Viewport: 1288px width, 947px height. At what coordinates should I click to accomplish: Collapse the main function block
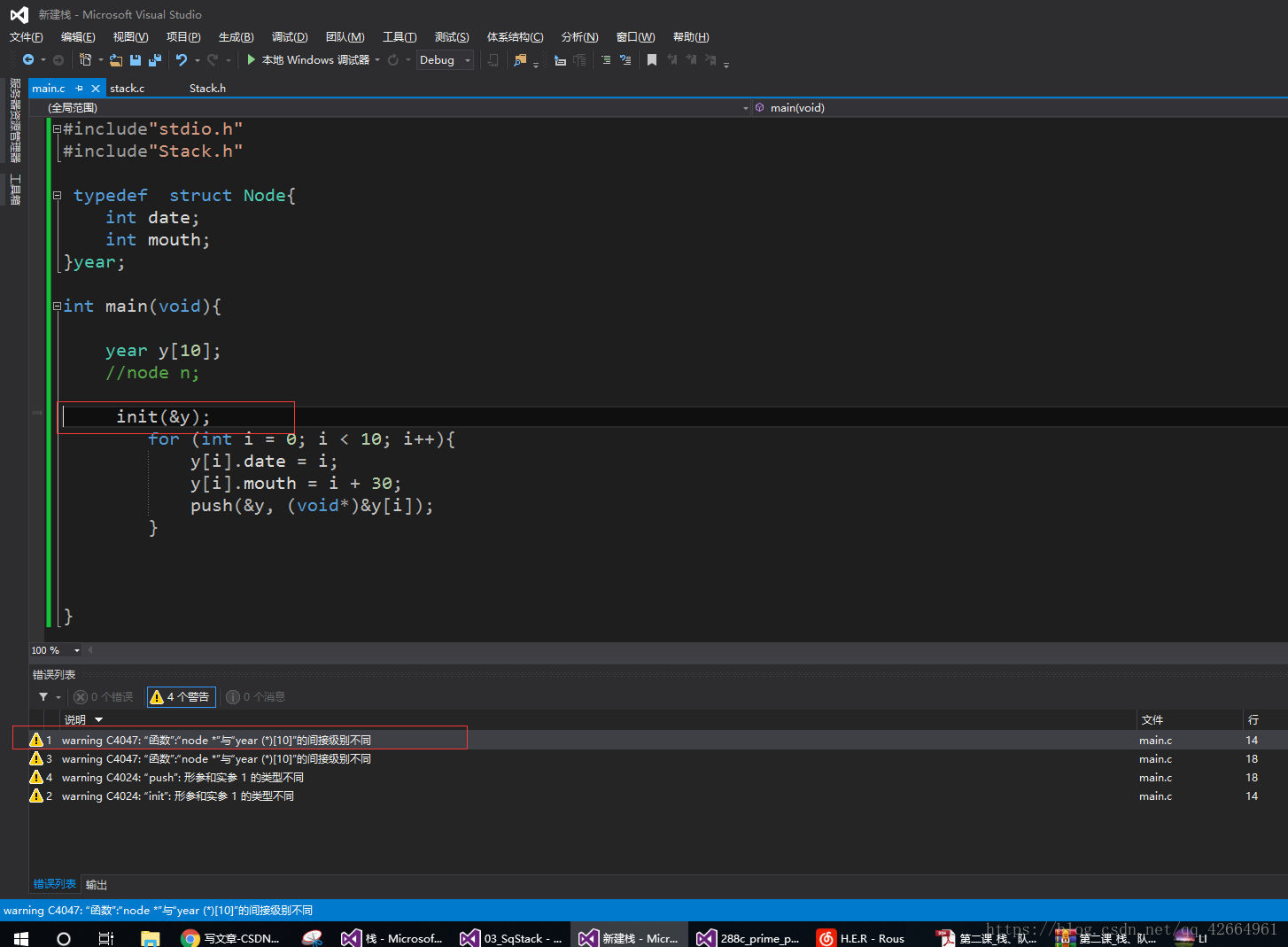[x=57, y=307]
